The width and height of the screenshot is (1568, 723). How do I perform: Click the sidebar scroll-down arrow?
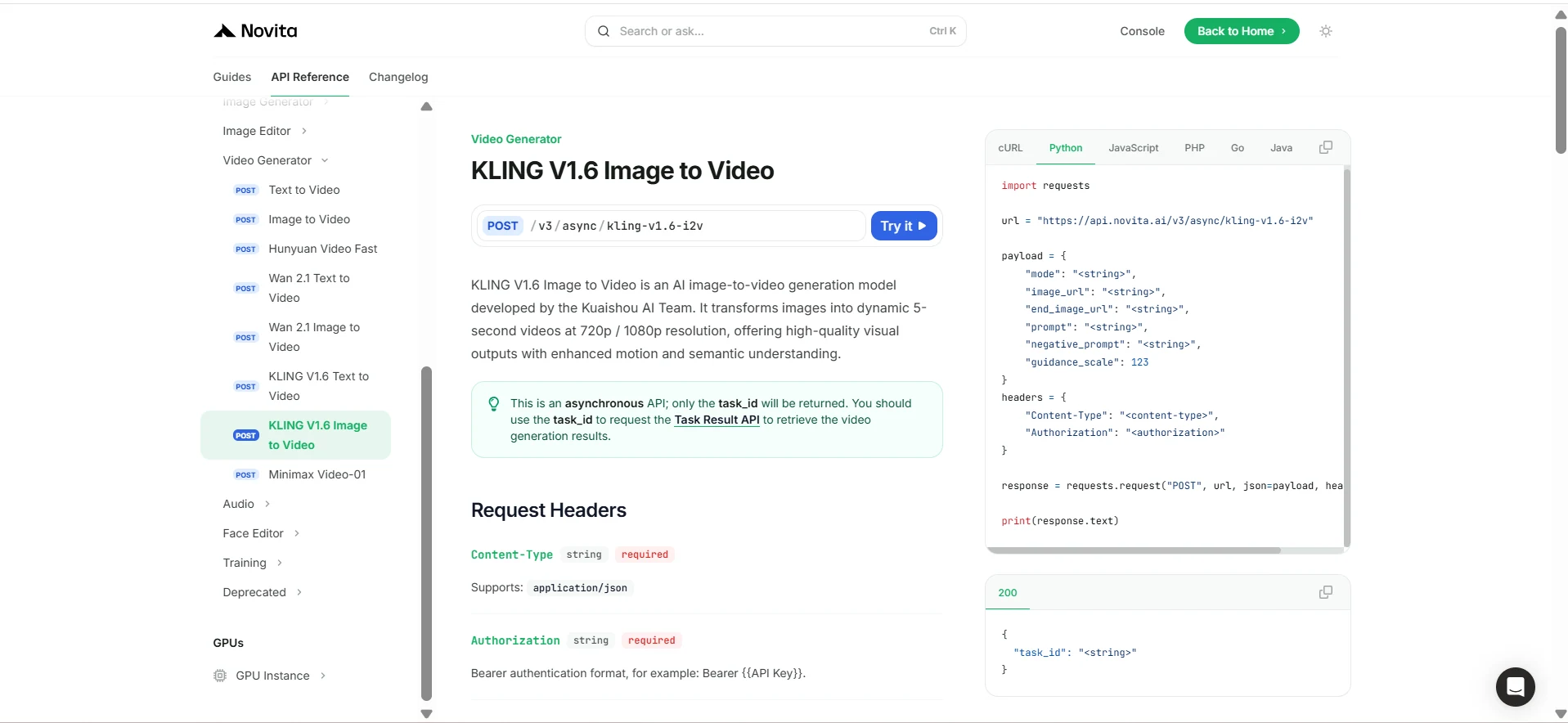(426, 714)
